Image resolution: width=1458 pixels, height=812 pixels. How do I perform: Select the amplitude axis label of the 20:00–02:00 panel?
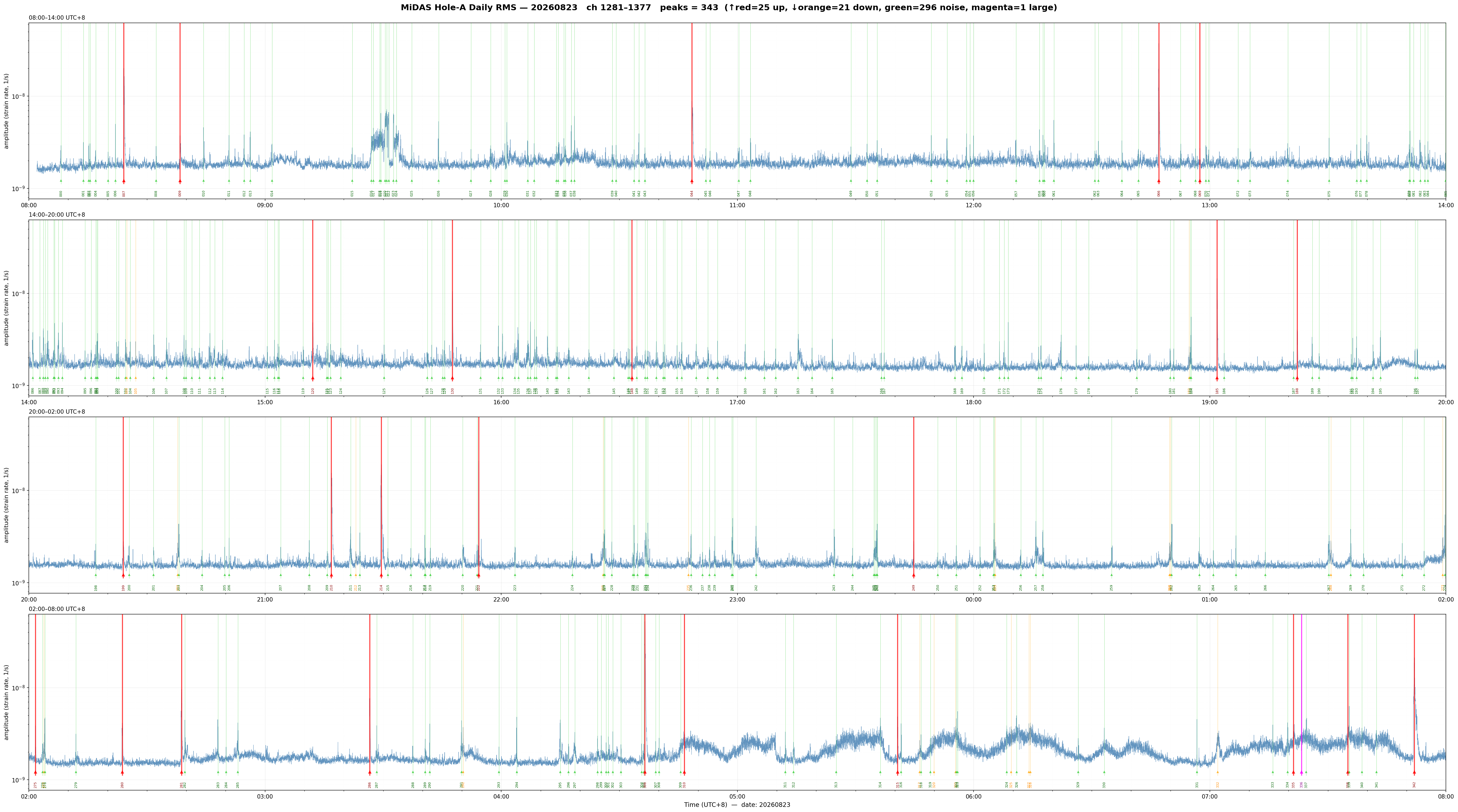[x=7, y=505]
